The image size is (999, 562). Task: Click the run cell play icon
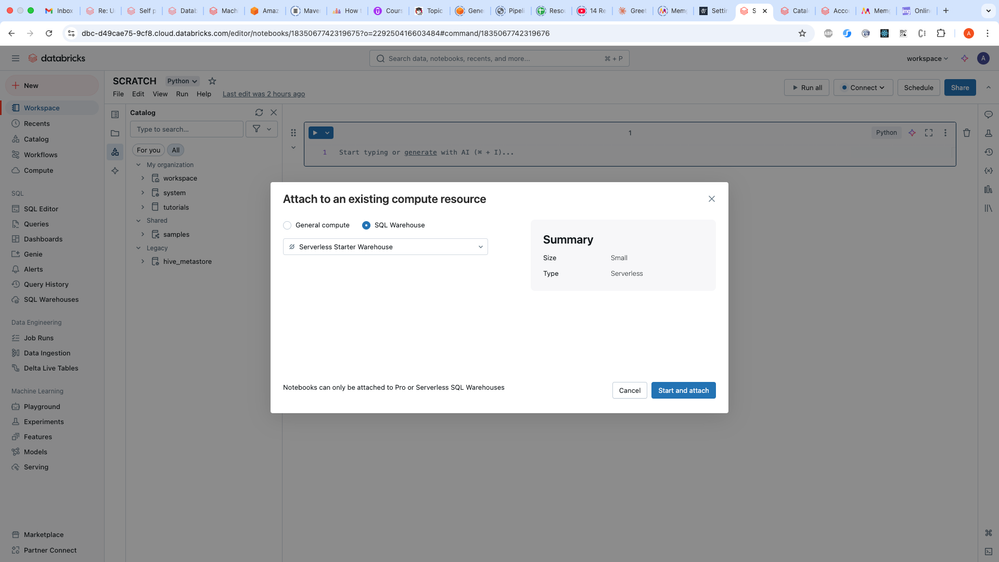(315, 133)
